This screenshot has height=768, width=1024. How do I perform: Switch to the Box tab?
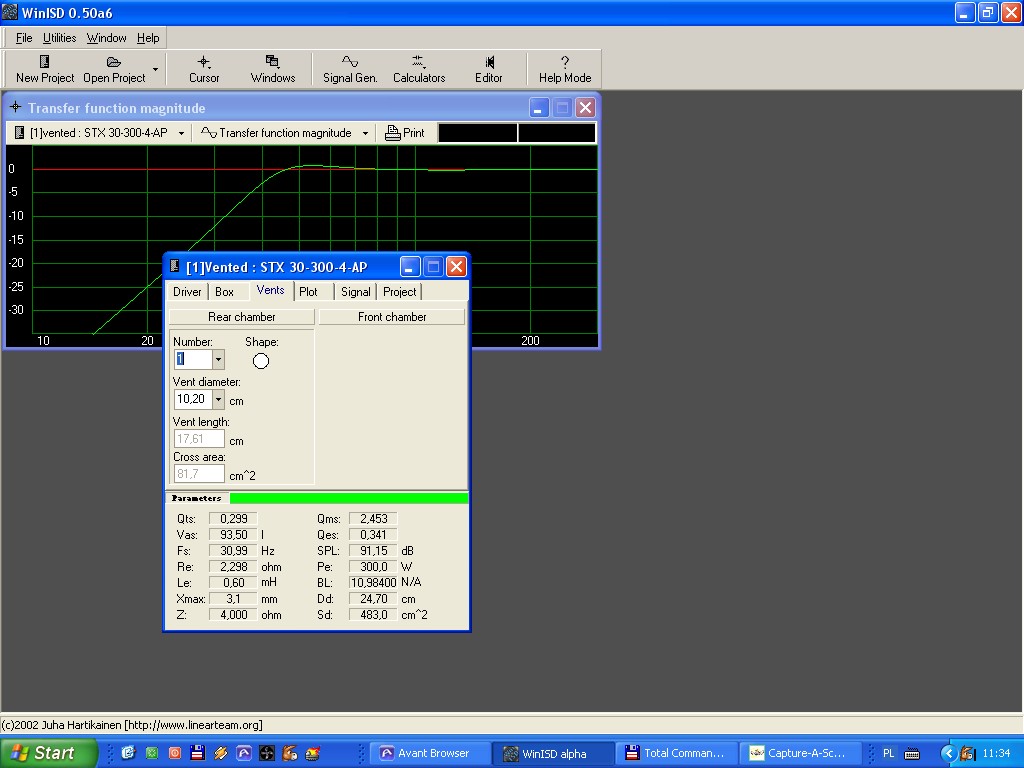click(x=225, y=292)
